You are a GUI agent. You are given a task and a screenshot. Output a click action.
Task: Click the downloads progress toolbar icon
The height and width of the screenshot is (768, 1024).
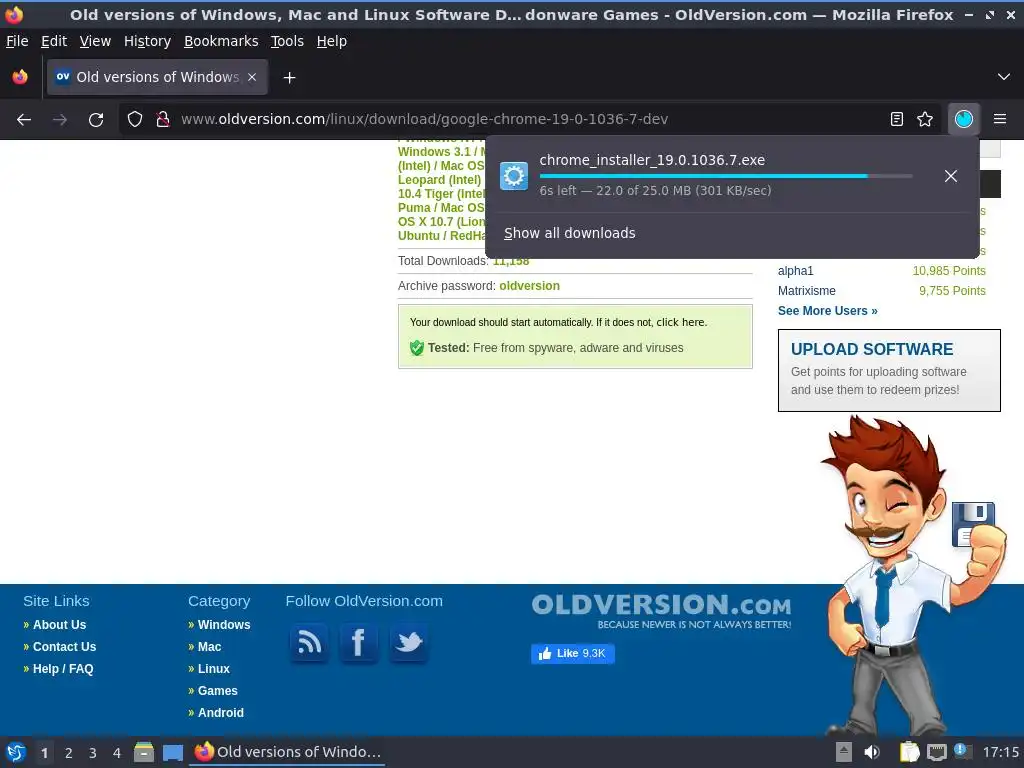(963, 119)
